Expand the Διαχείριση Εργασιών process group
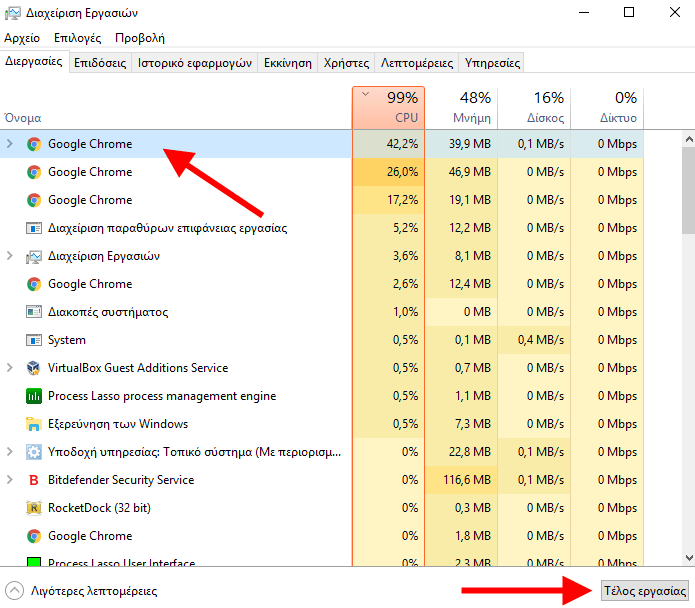This screenshot has width=695, height=608. pos(9,256)
